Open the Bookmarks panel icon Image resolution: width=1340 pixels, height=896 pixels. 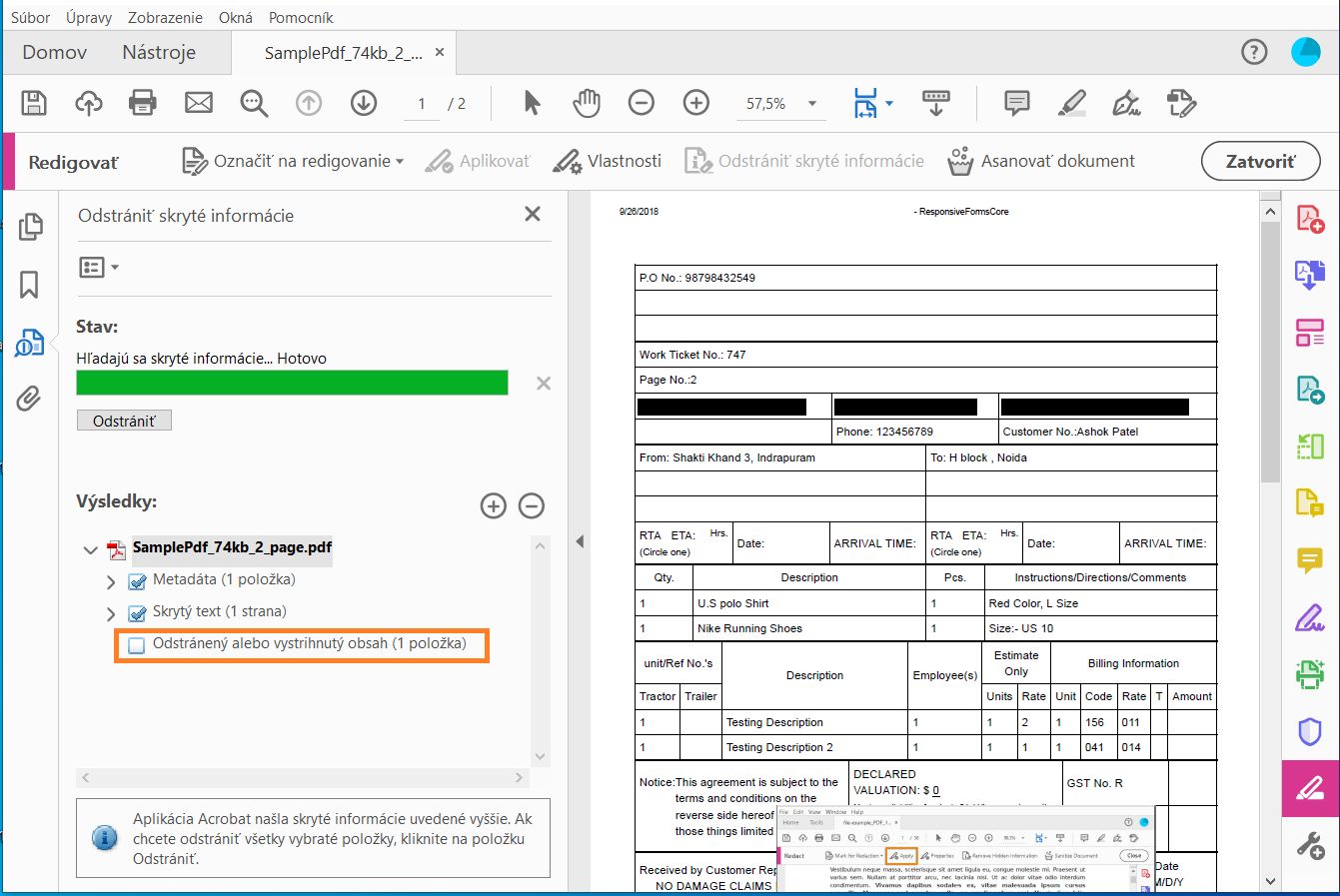[29, 285]
